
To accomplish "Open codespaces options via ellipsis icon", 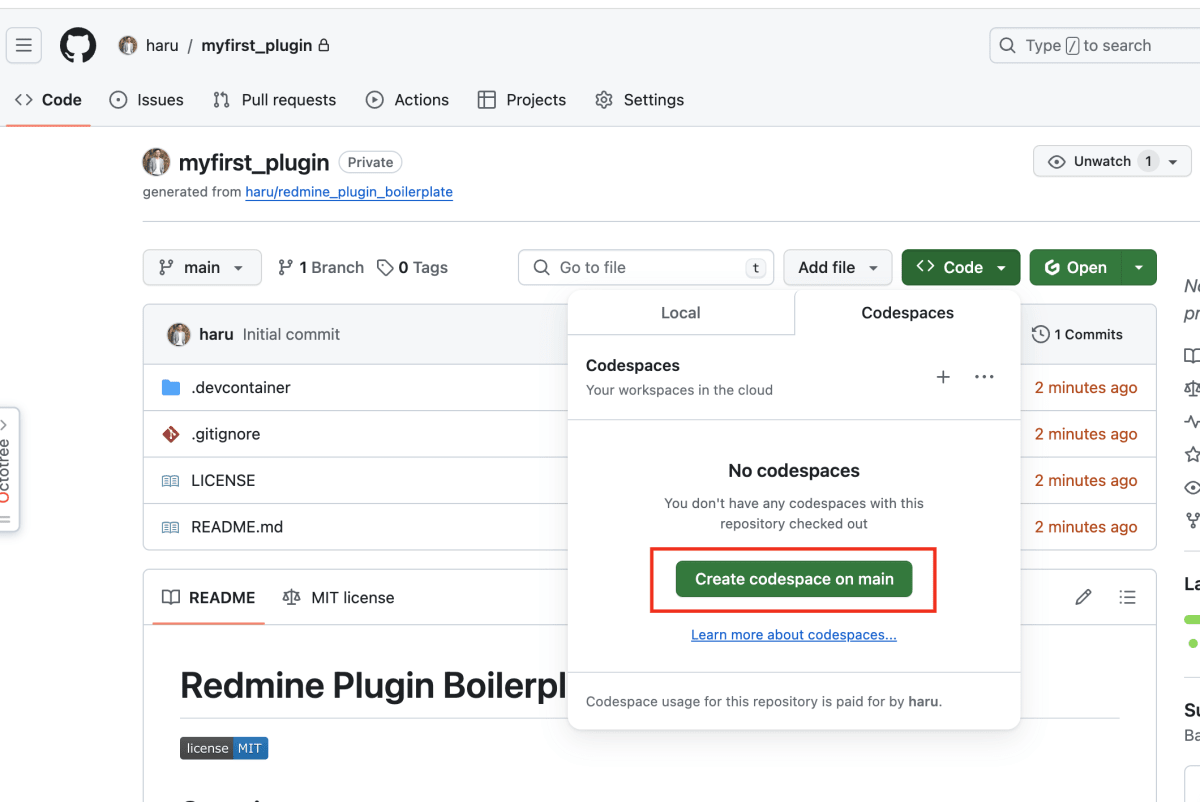I will [x=984, y=377].
